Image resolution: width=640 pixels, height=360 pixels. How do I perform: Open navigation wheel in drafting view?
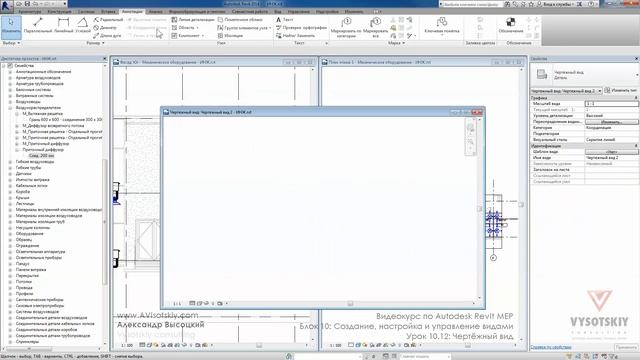point(470,127)
